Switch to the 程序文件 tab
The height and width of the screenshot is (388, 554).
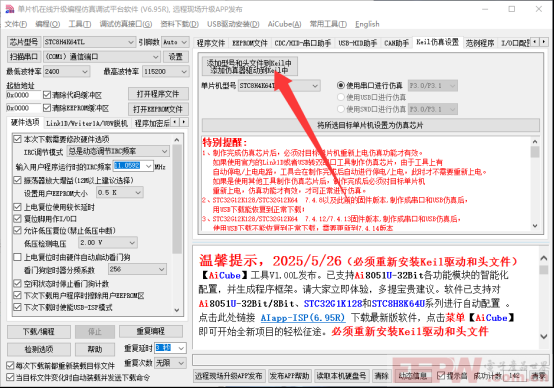point(211,43)
